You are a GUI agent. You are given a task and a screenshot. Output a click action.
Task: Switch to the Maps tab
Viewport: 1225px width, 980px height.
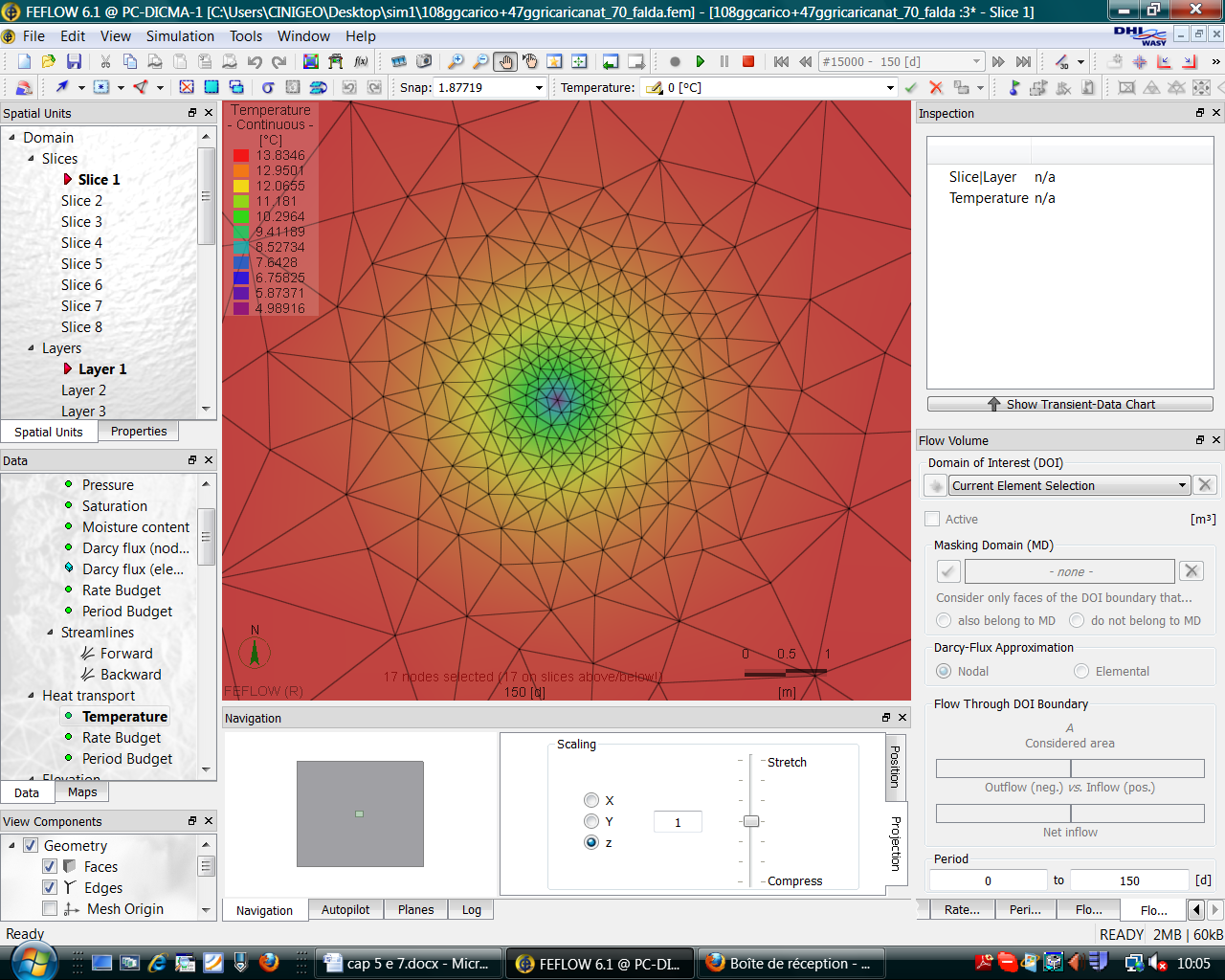[x=82, y=791]
